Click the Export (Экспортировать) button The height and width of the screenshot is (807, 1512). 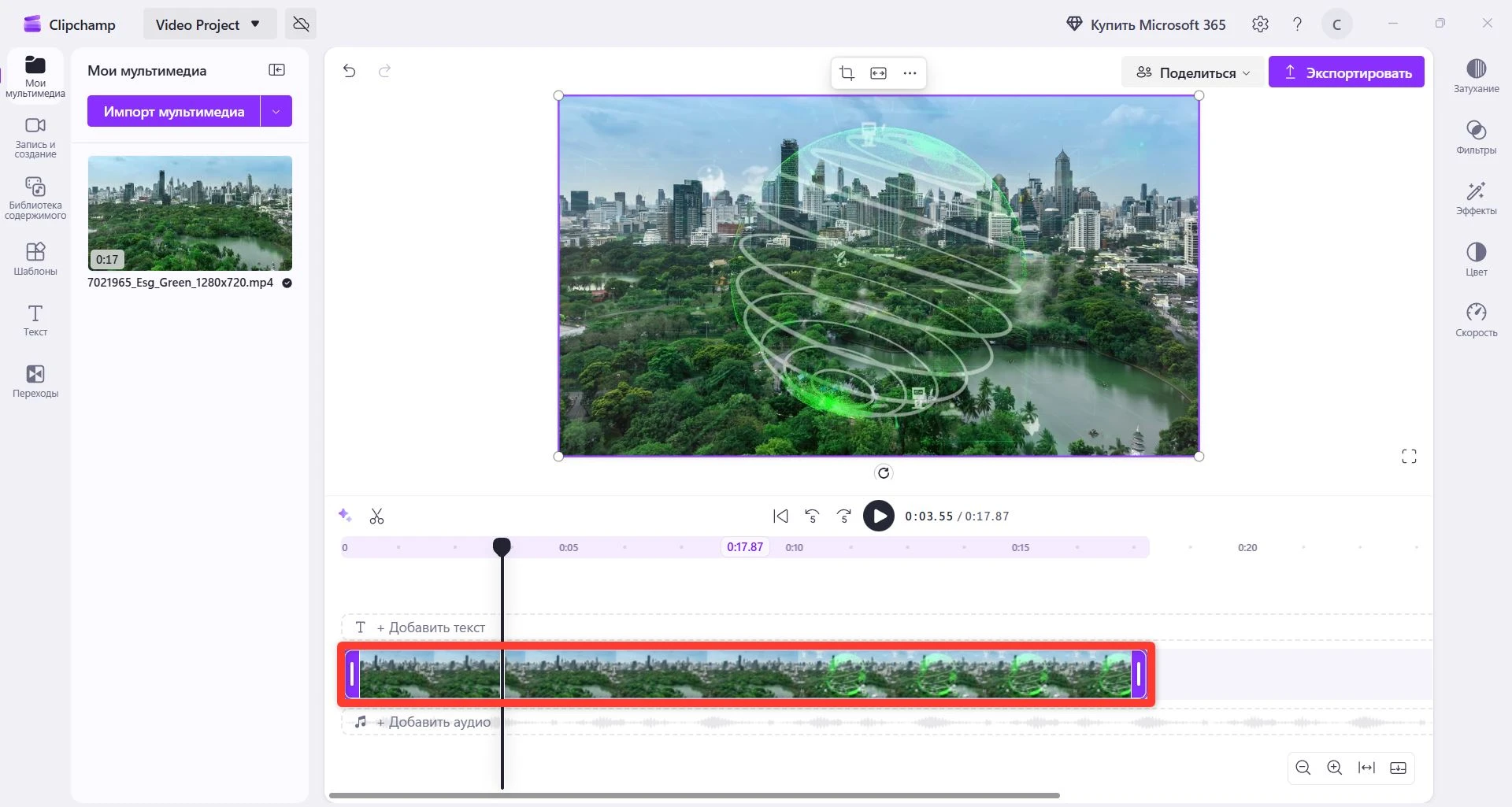pyautogui.click(x=1346, y=72)
